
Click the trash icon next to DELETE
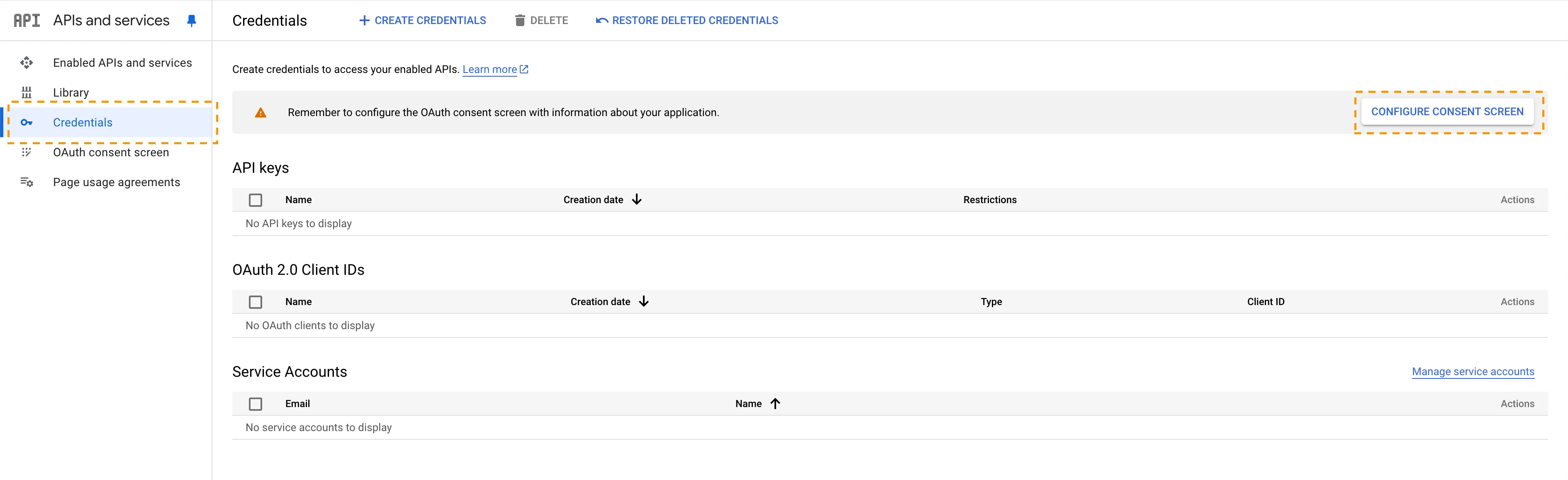pos(521,20)
